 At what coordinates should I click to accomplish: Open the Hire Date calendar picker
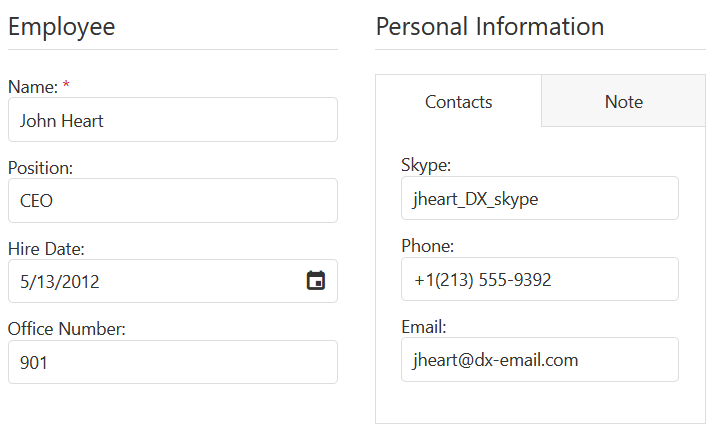click(316, 281)
